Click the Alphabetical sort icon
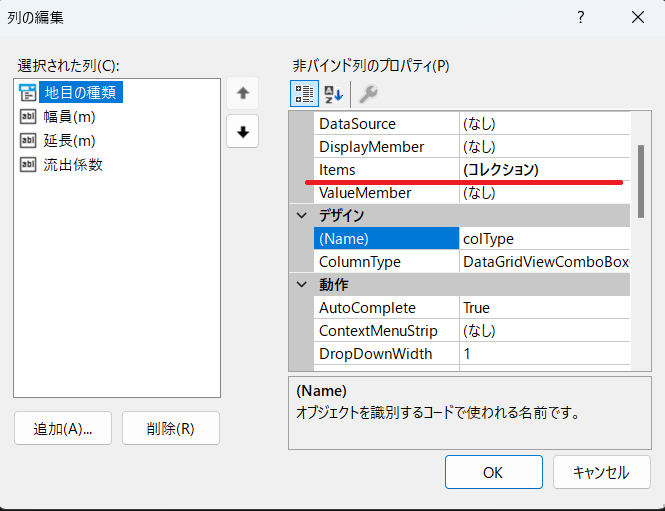Viewport: 665px width, 511px height. pyautogui.click(x=333, y=94)
